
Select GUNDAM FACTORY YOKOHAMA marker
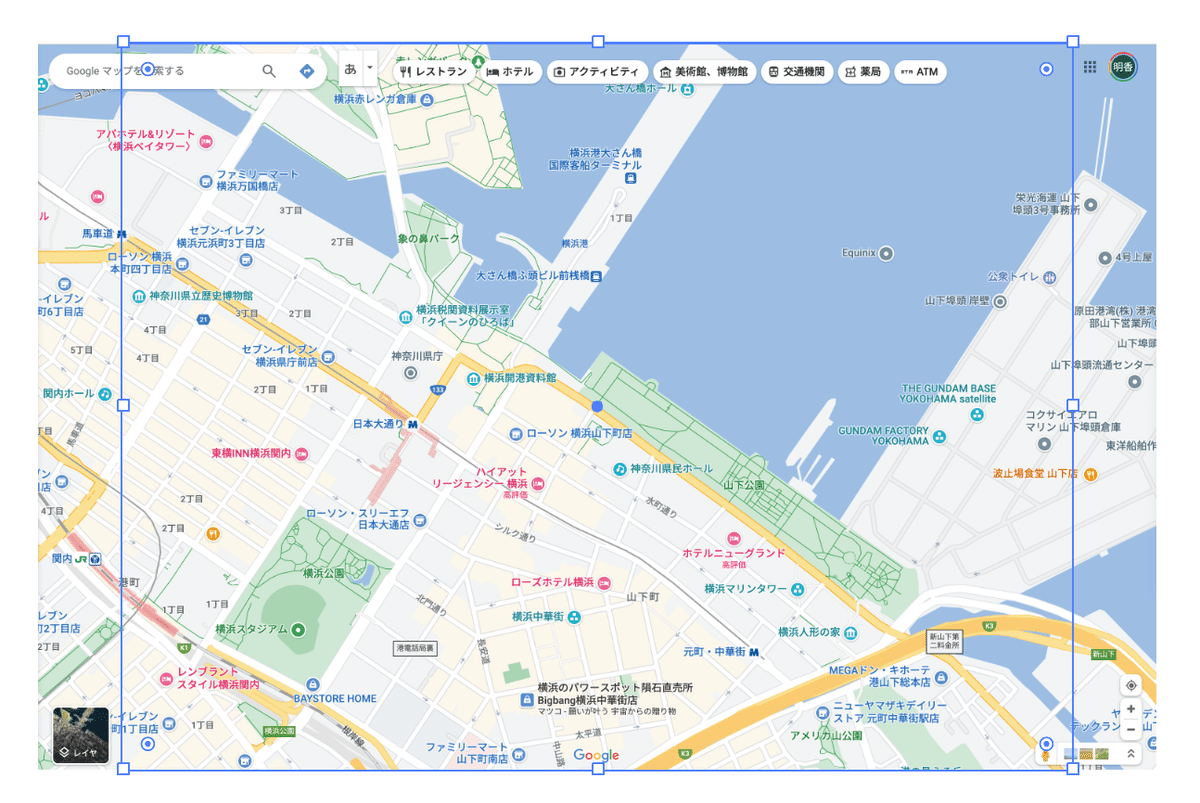tap(941, 435)
